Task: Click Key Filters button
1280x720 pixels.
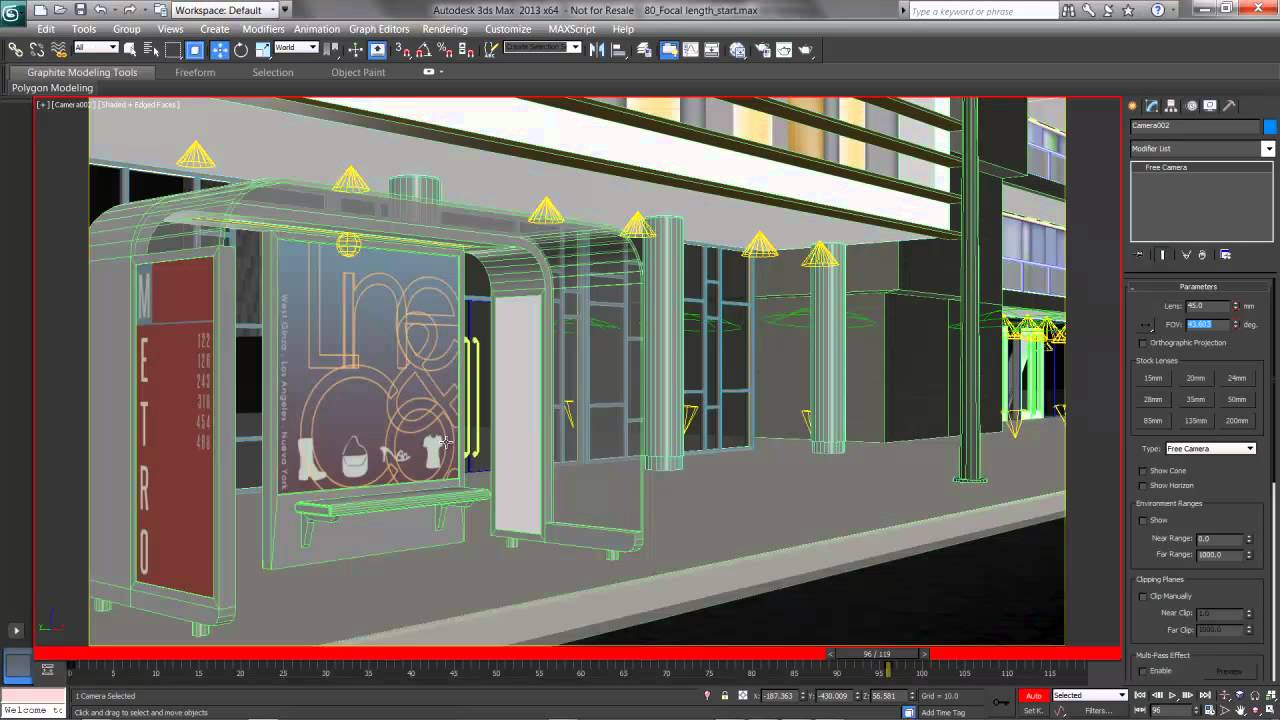Action: pyautogui.click(x=1099, y=711)
